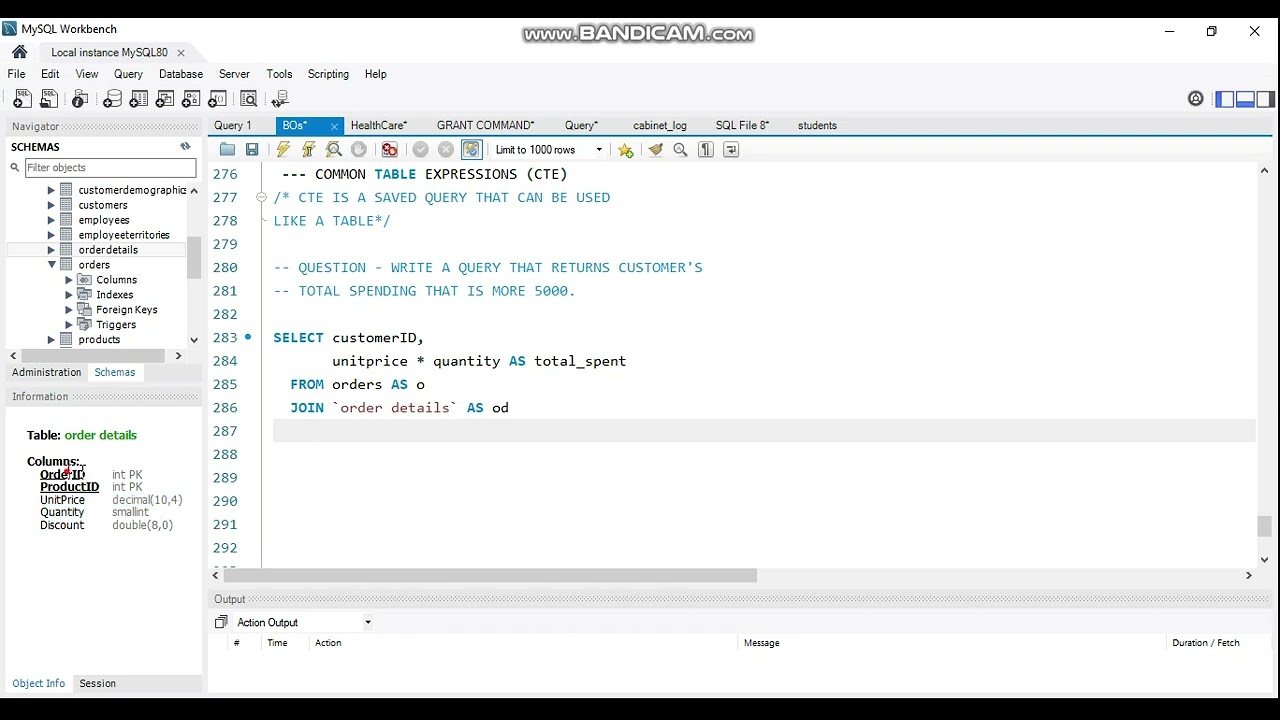Click the home icon tab
This screenshot has width=1280, height=720.
(19, 52)
